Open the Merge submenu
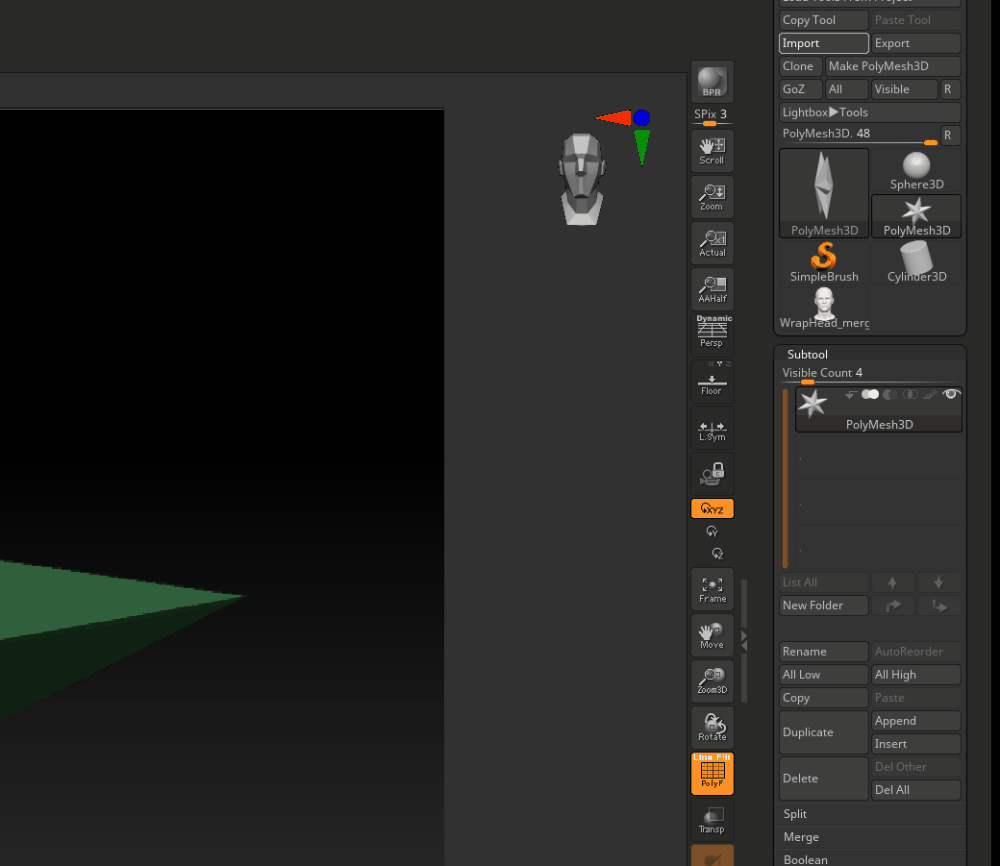1000x866 pixels. (801, 837)
